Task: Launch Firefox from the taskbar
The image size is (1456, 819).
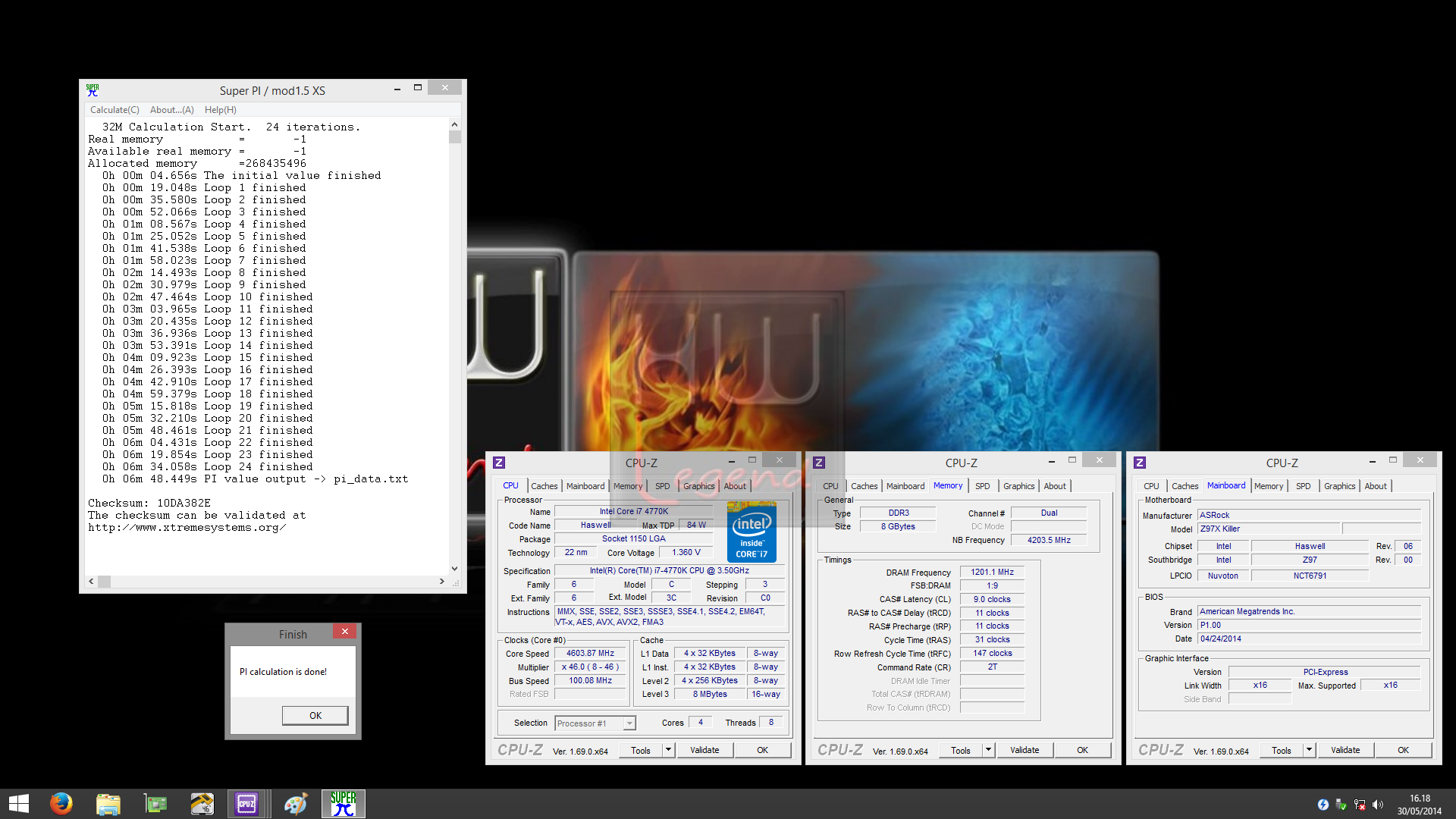Action: click(61, 804)
